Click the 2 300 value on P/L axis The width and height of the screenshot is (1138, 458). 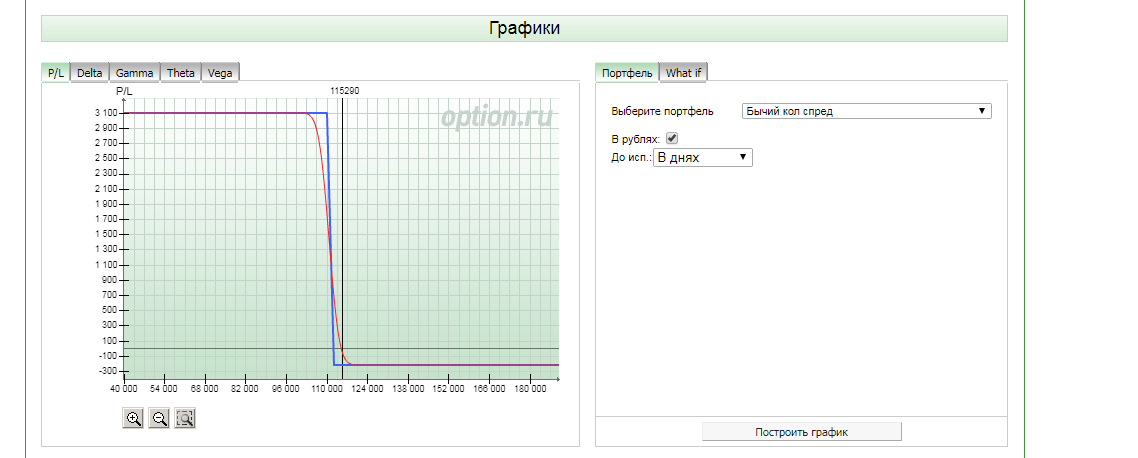[x=105, y=173]
